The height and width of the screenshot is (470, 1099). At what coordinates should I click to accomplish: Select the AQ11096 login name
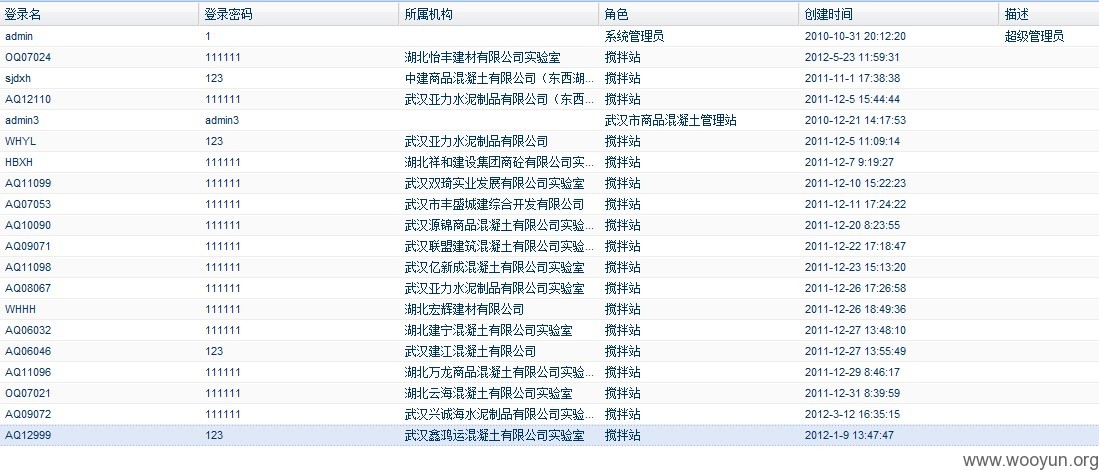click(28, 373)
